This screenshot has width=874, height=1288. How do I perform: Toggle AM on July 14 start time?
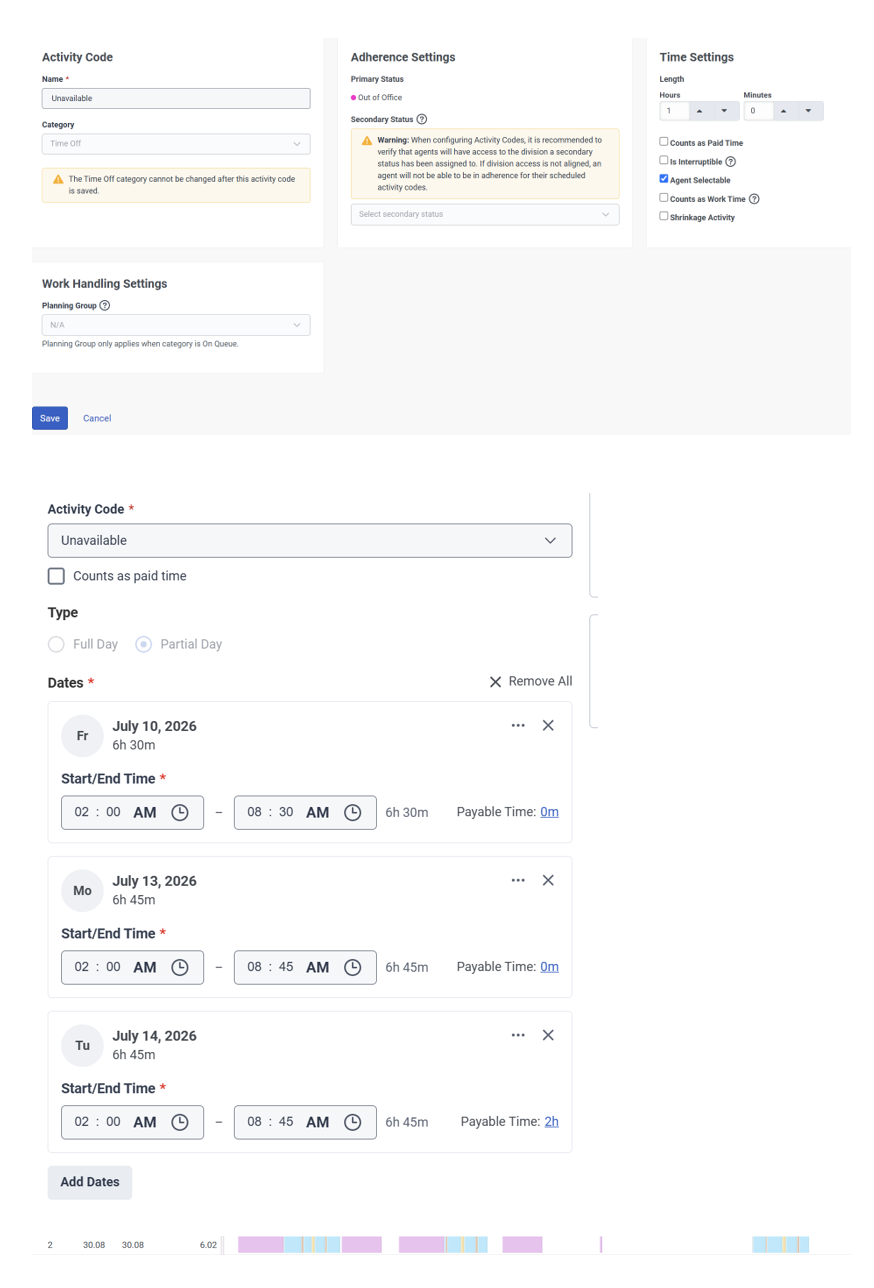(x=145, y=1123)
